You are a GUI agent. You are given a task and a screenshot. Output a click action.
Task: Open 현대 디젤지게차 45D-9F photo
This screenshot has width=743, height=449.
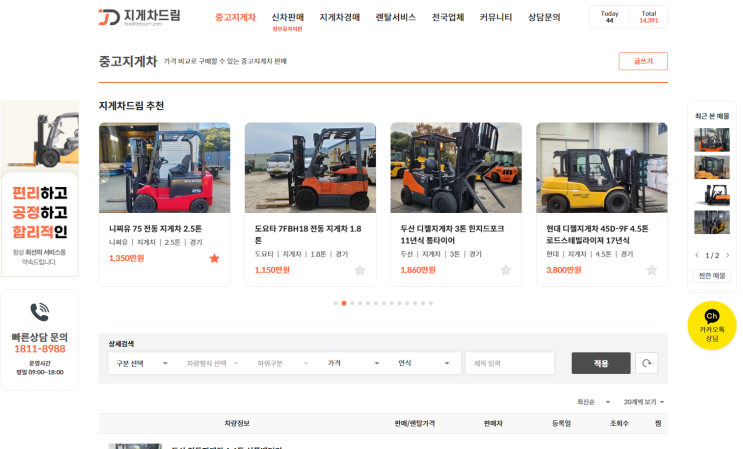[602, 168]
